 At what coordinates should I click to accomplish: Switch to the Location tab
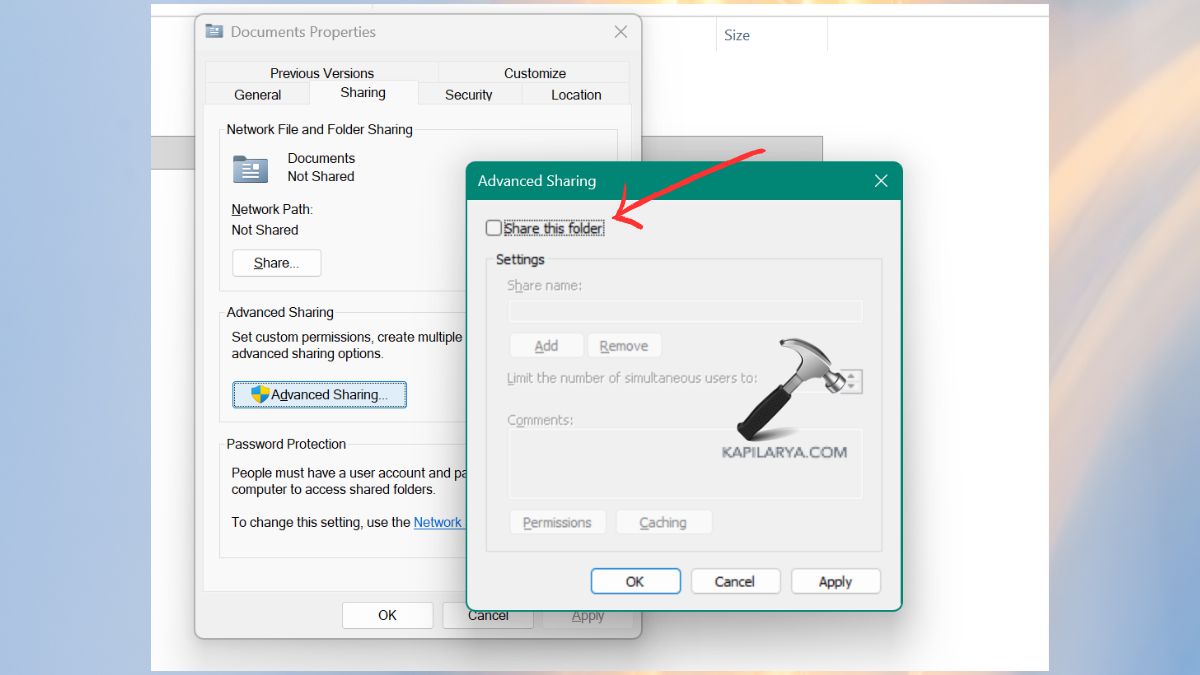coord(576,94)
